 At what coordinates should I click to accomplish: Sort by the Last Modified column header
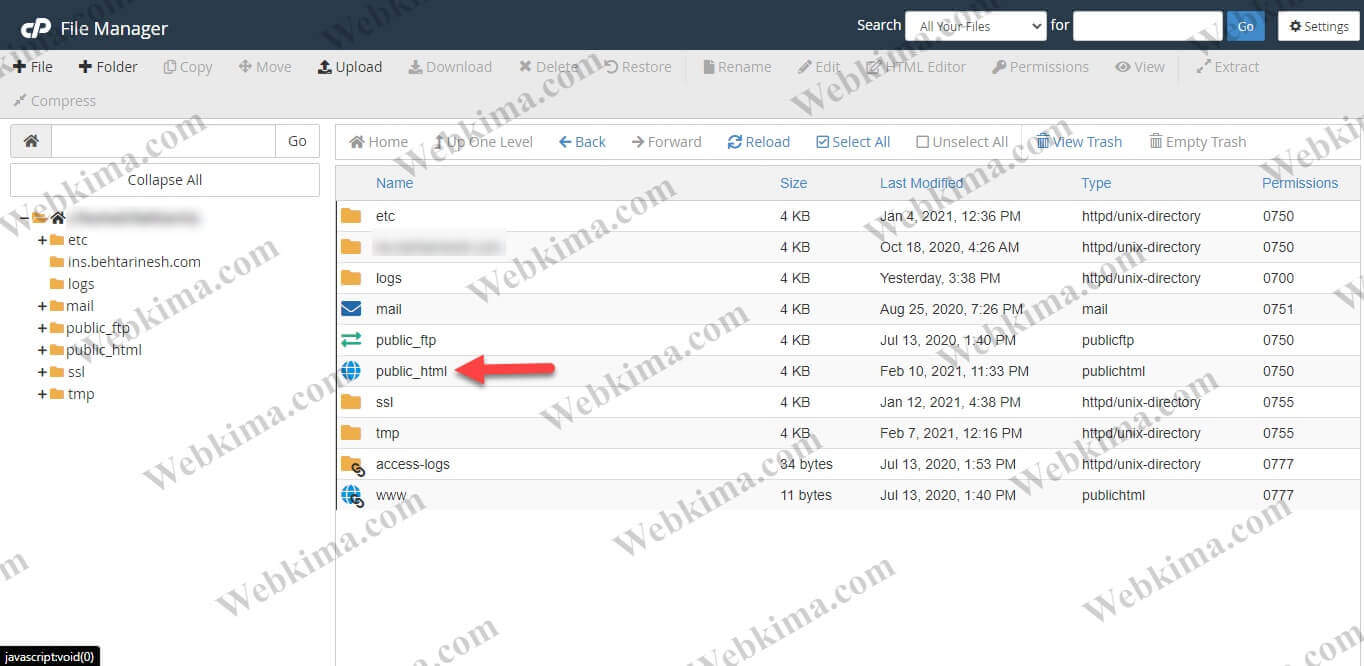[921, 183]
